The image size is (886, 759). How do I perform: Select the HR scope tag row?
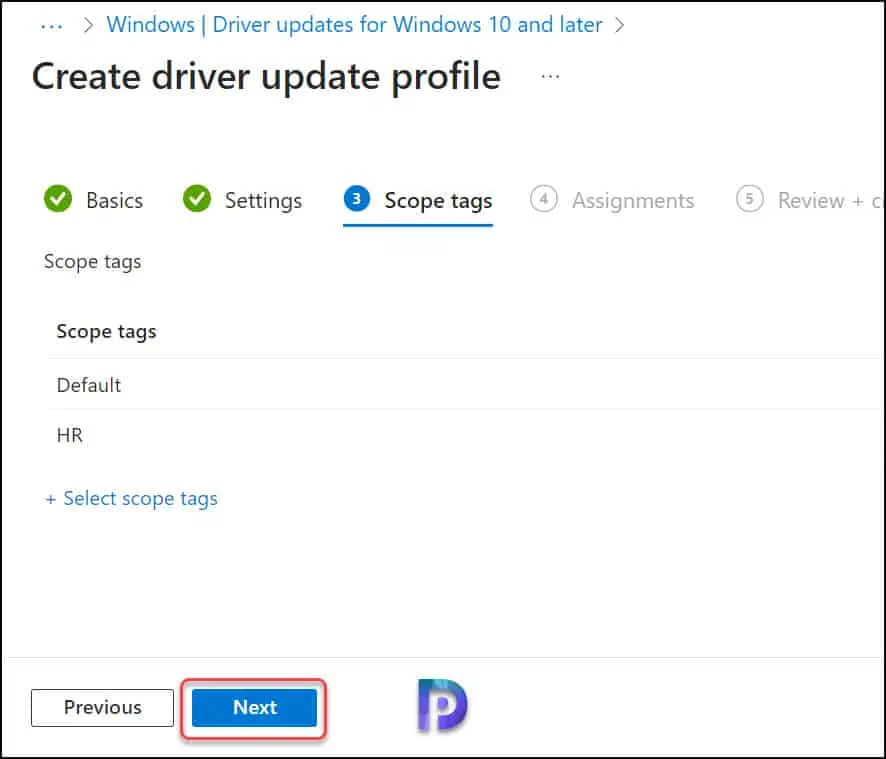coord(464,435)
